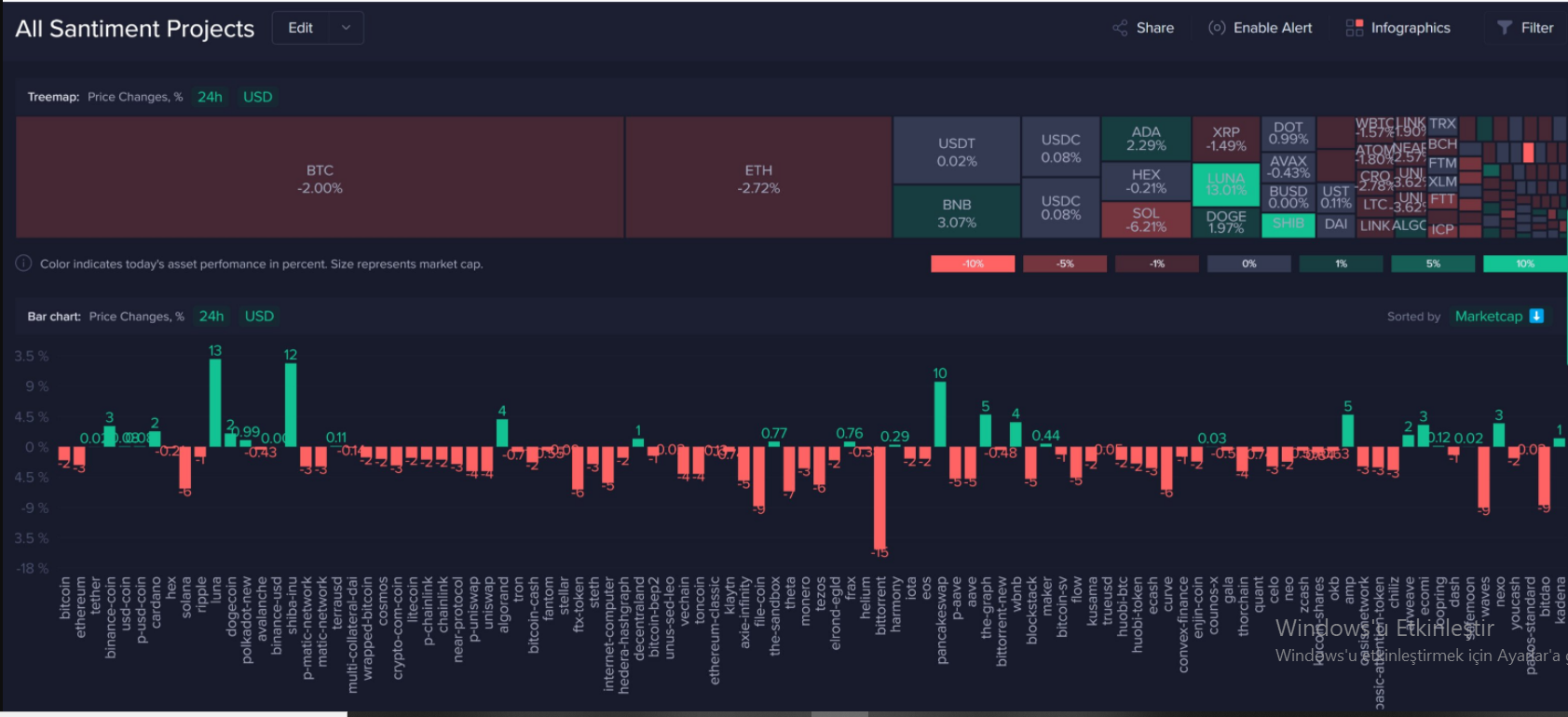
Task: Click the DOT 0.99% treemap block
Action: point(1288,133)
